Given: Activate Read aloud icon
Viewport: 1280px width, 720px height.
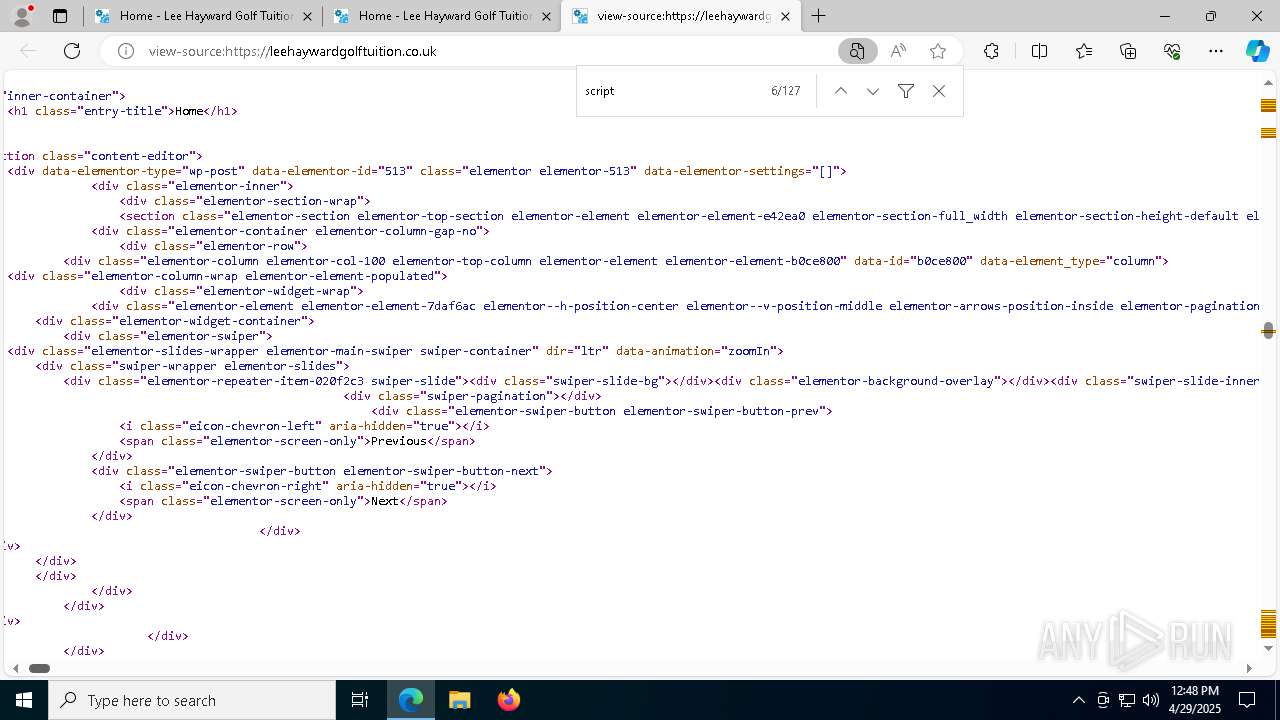Looking at the screenshot, I should click(x=898, y=51).
